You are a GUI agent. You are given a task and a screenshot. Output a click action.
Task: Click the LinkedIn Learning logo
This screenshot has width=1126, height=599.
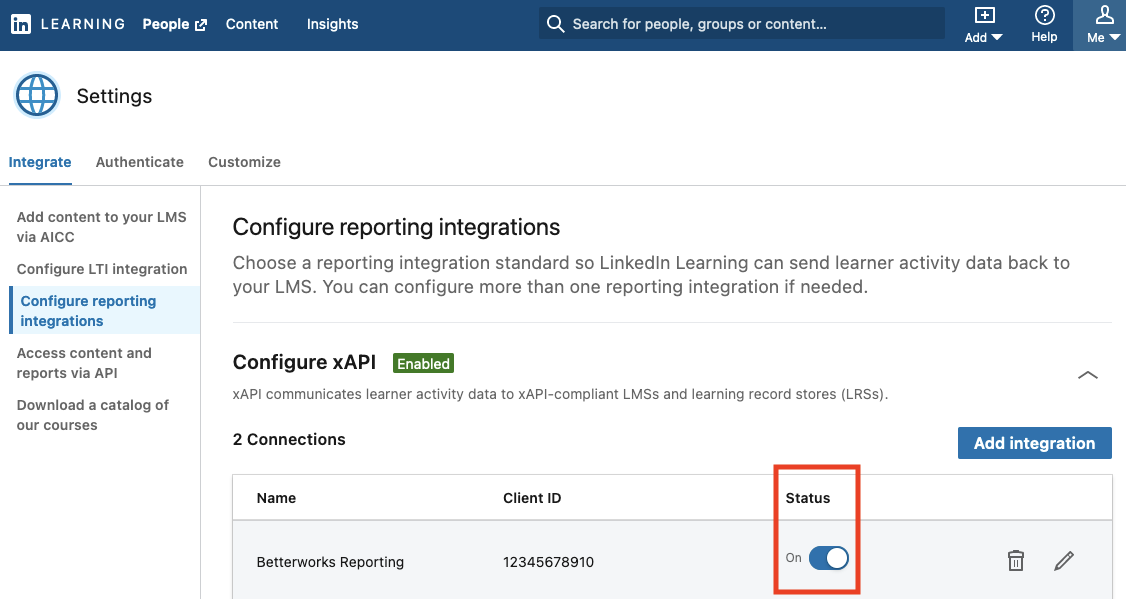pos(21,23)
